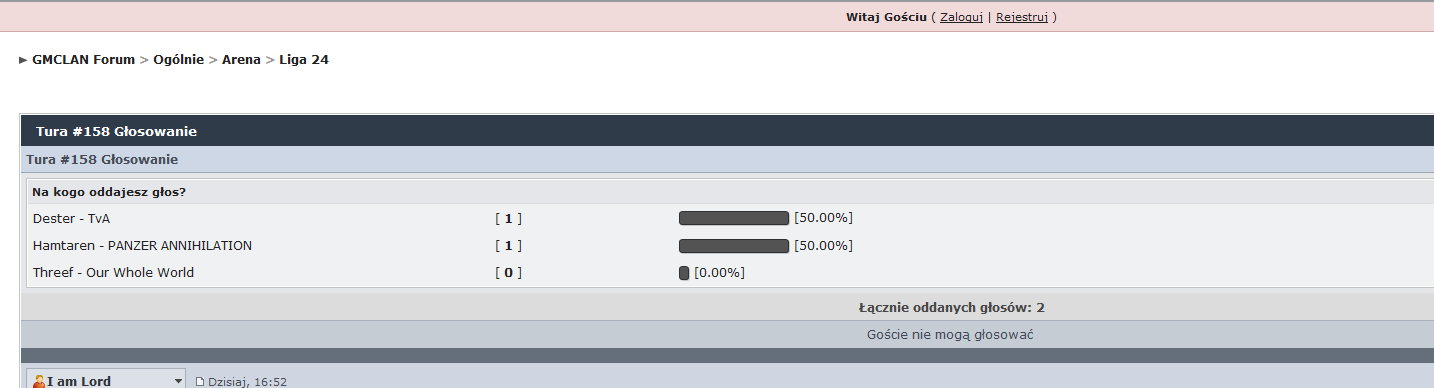Click the Goście nie mogą głosować notice
1434x388 pixels.
pyautogui.click(x=950, y=335)
